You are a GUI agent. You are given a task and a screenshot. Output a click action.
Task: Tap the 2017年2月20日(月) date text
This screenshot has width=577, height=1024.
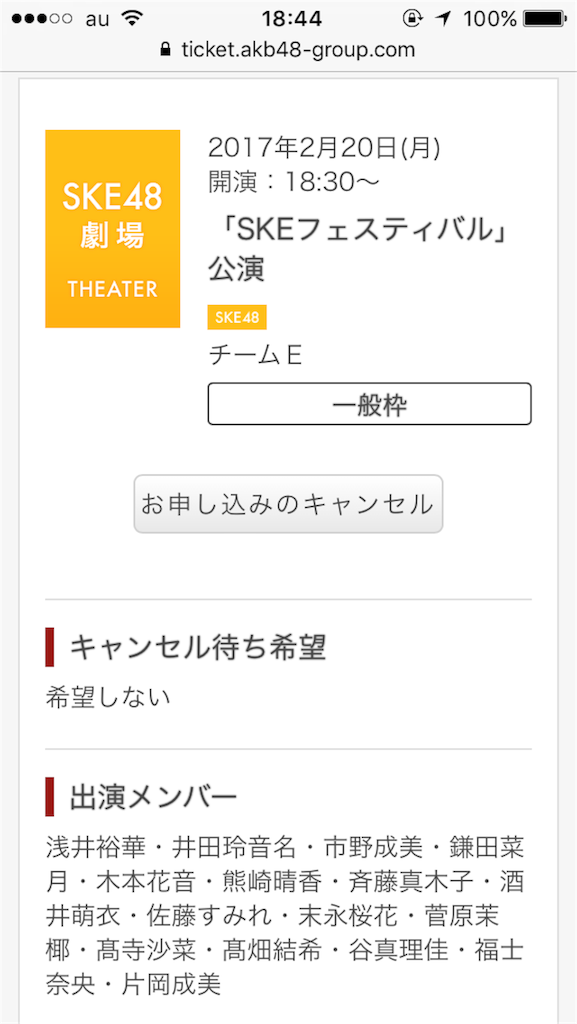click(324, 148)
